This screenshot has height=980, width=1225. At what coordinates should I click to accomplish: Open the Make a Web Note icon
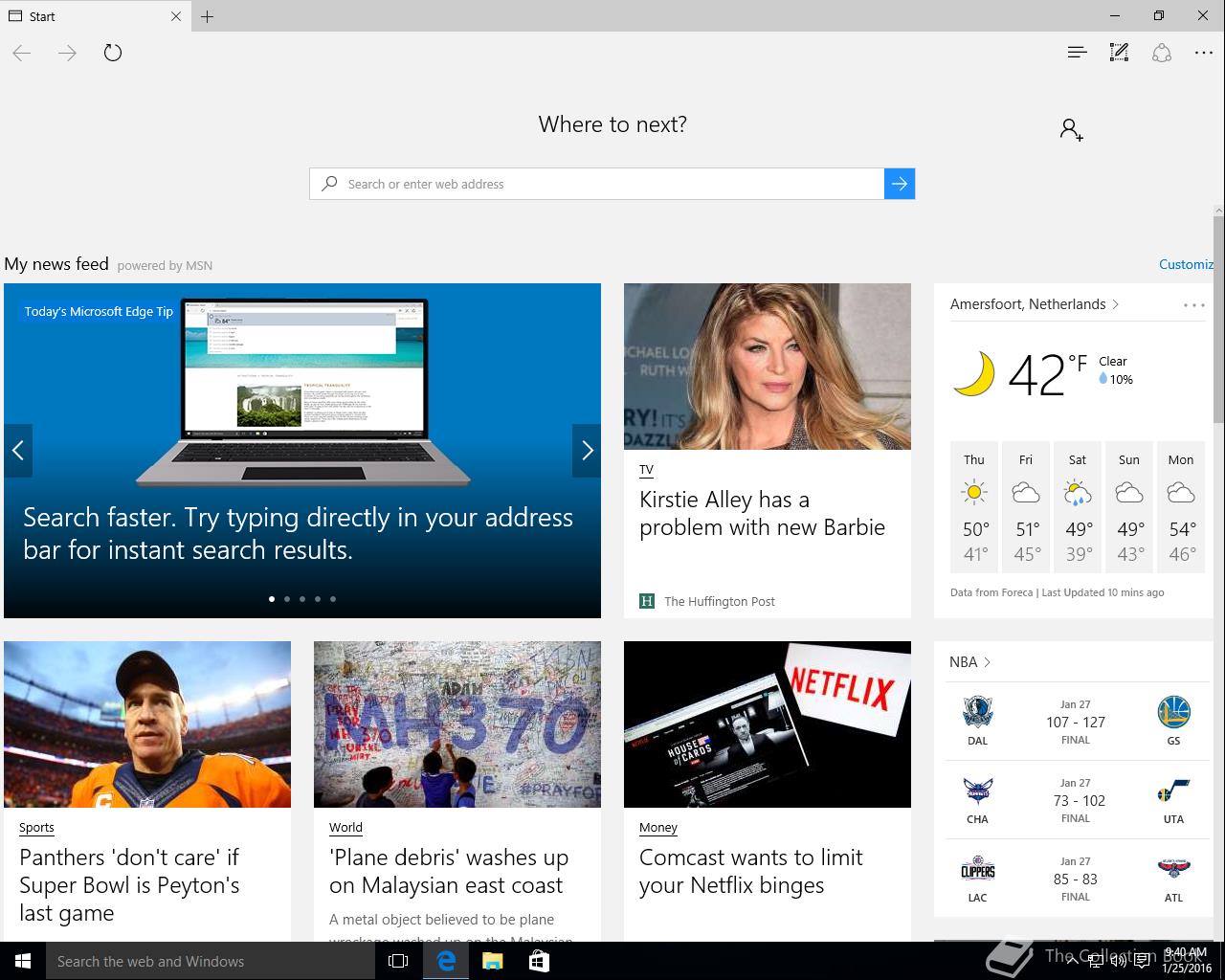1119,53
